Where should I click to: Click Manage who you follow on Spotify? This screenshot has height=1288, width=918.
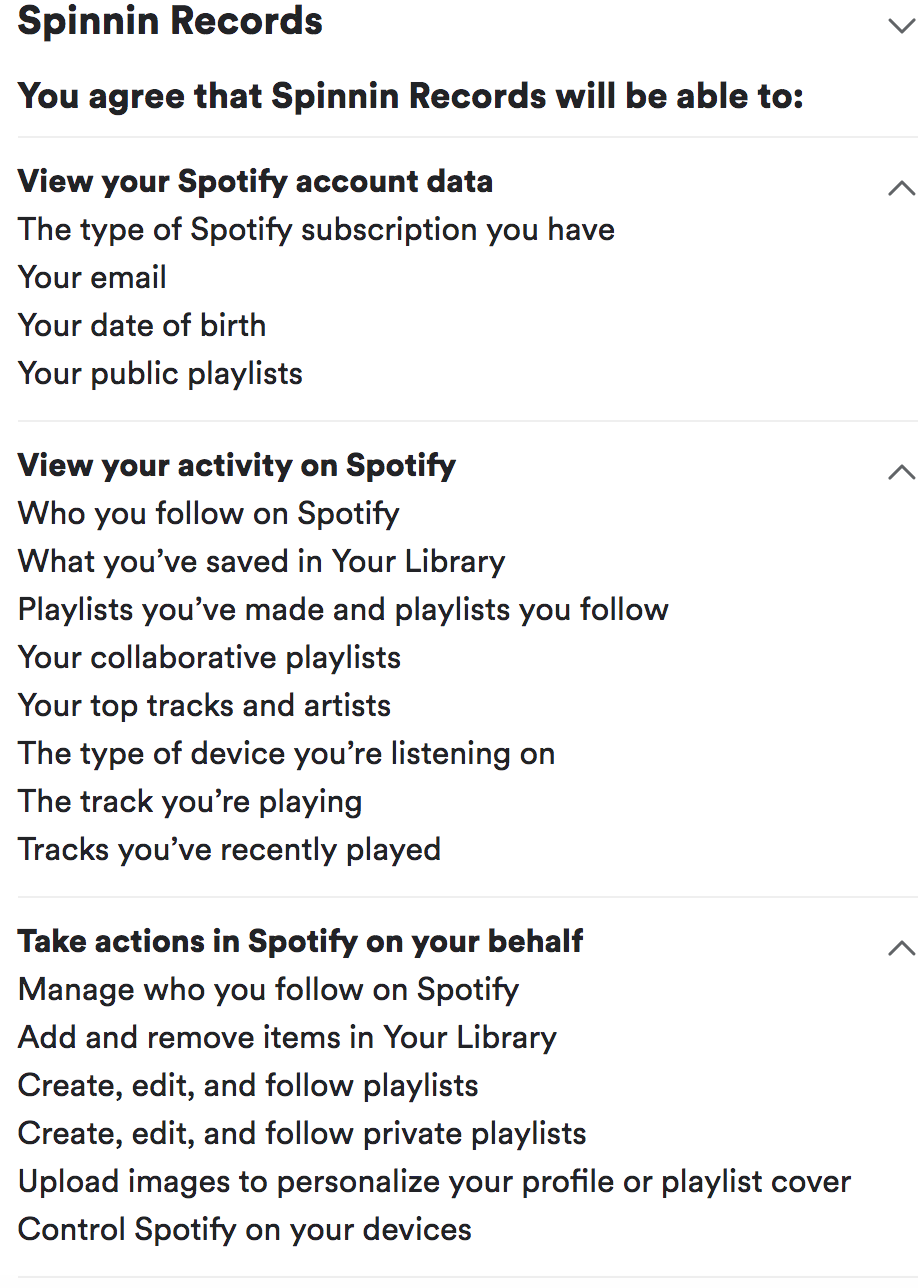[x=268, y=989]
